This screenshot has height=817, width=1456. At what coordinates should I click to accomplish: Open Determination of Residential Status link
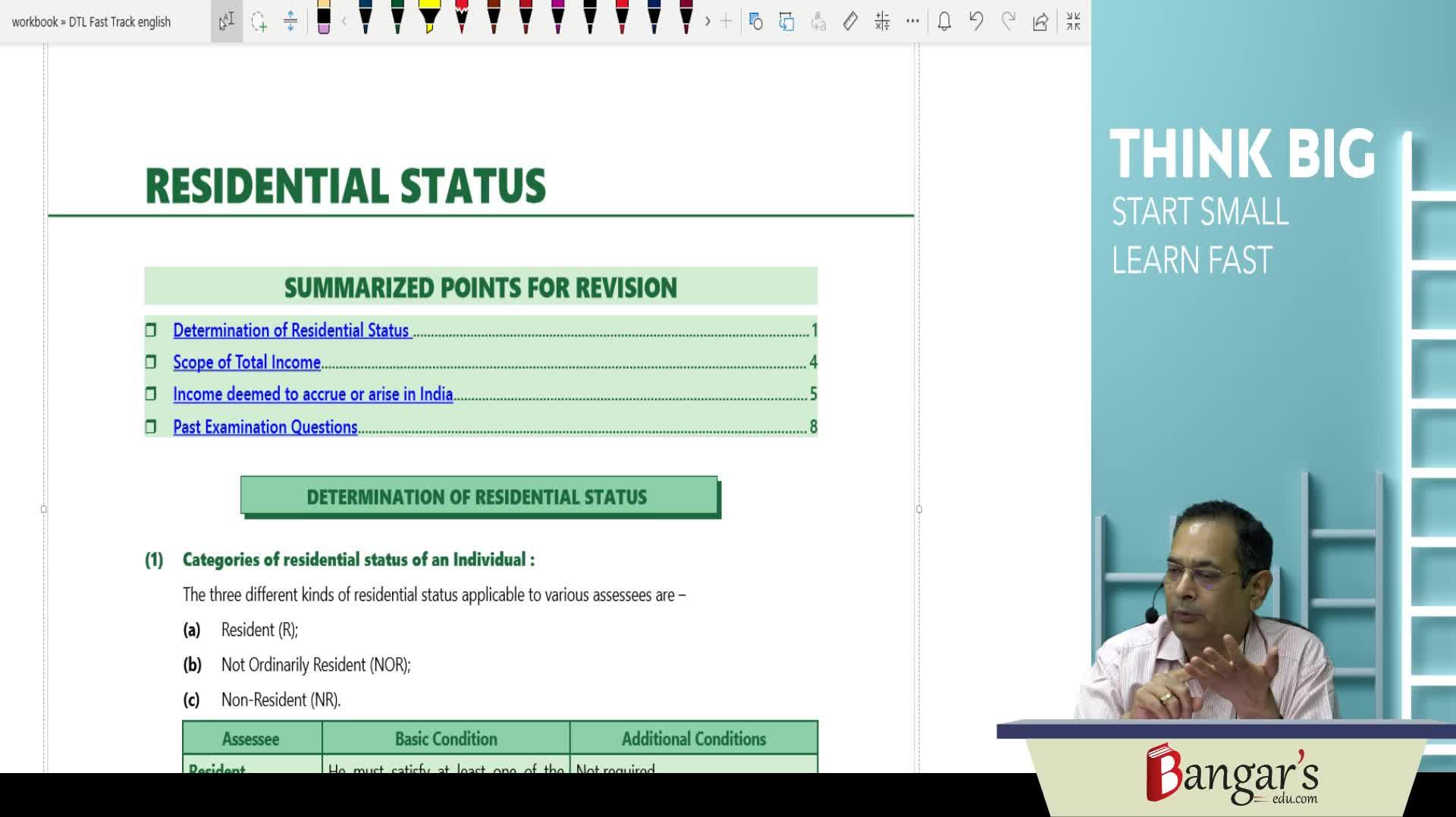[292, 330]
